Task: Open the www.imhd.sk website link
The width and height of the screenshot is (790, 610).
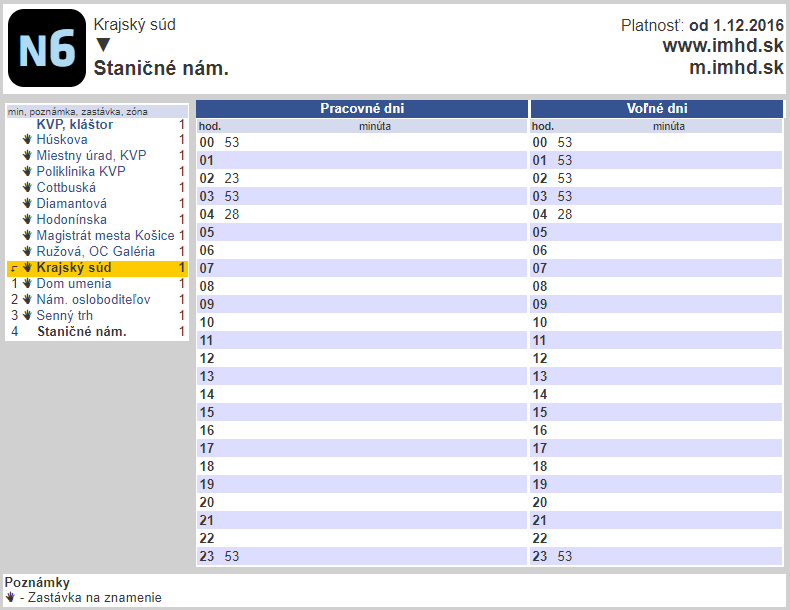Action: [722, 45]
